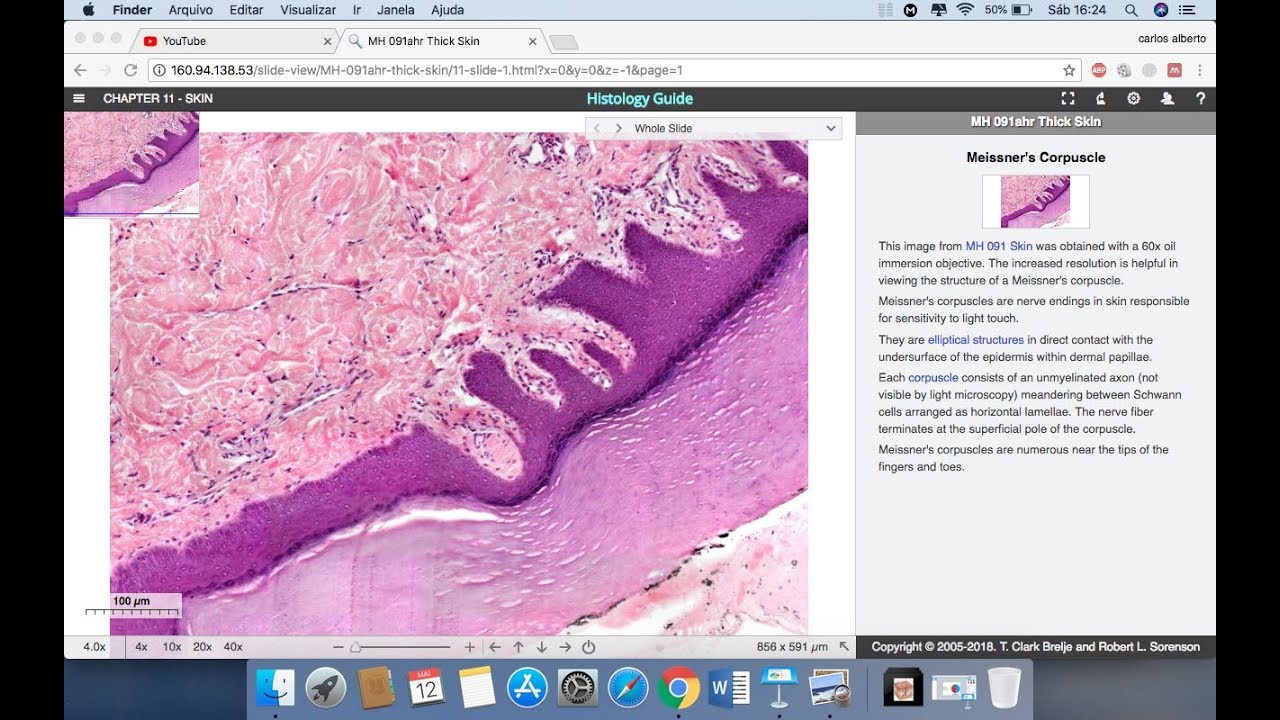The image size is (1280, 720).
Task: Adjust the zoom slider handle
Action: tap(355, 647)
